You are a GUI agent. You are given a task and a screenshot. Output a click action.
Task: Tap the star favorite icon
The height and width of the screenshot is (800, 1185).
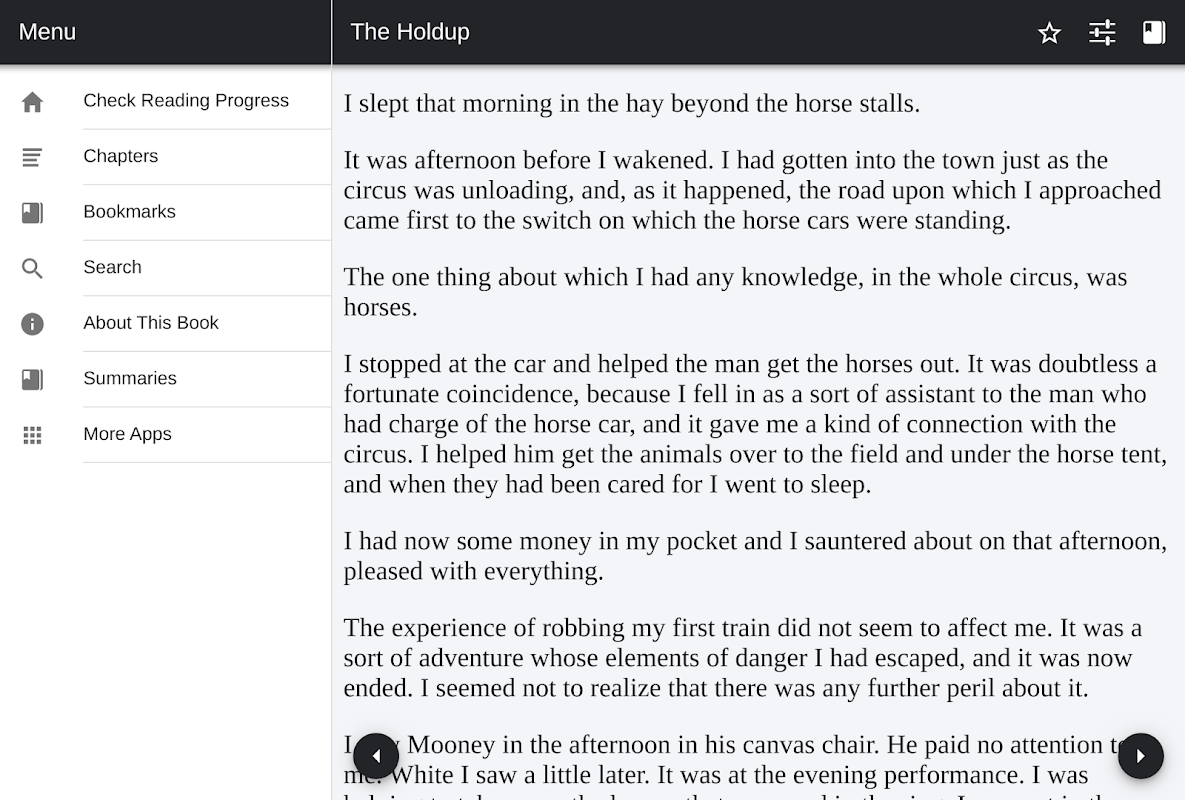tap(1049, 33)
